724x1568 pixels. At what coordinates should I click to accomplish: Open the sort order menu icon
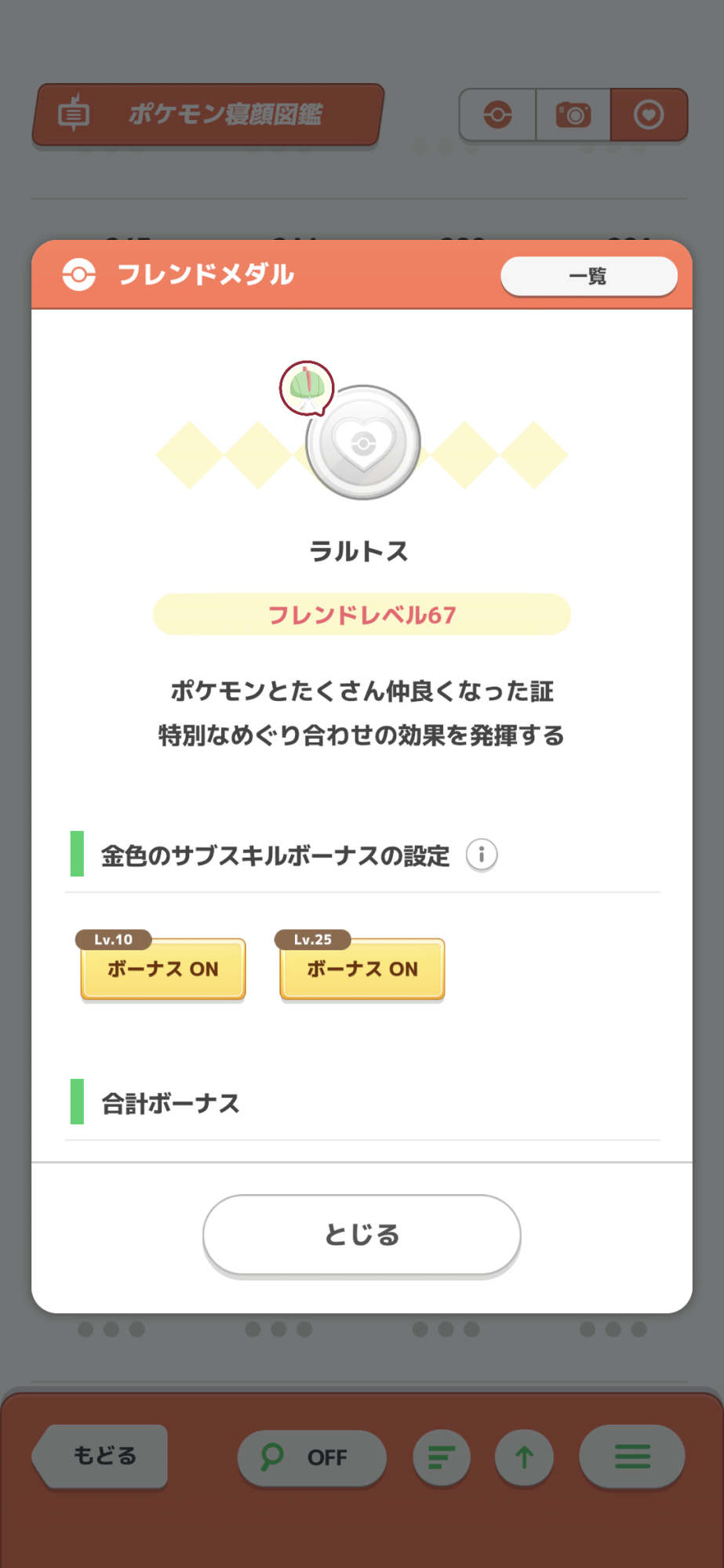(x=442, y=1457)
